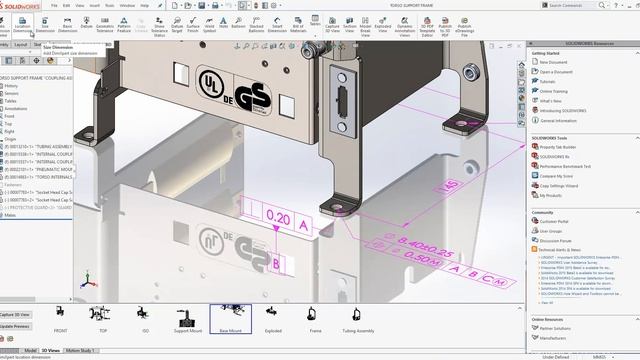This screenshot has height=360, width=640.
Task: Open the 3D PDF Template Editor
Action: pos(427,27)
